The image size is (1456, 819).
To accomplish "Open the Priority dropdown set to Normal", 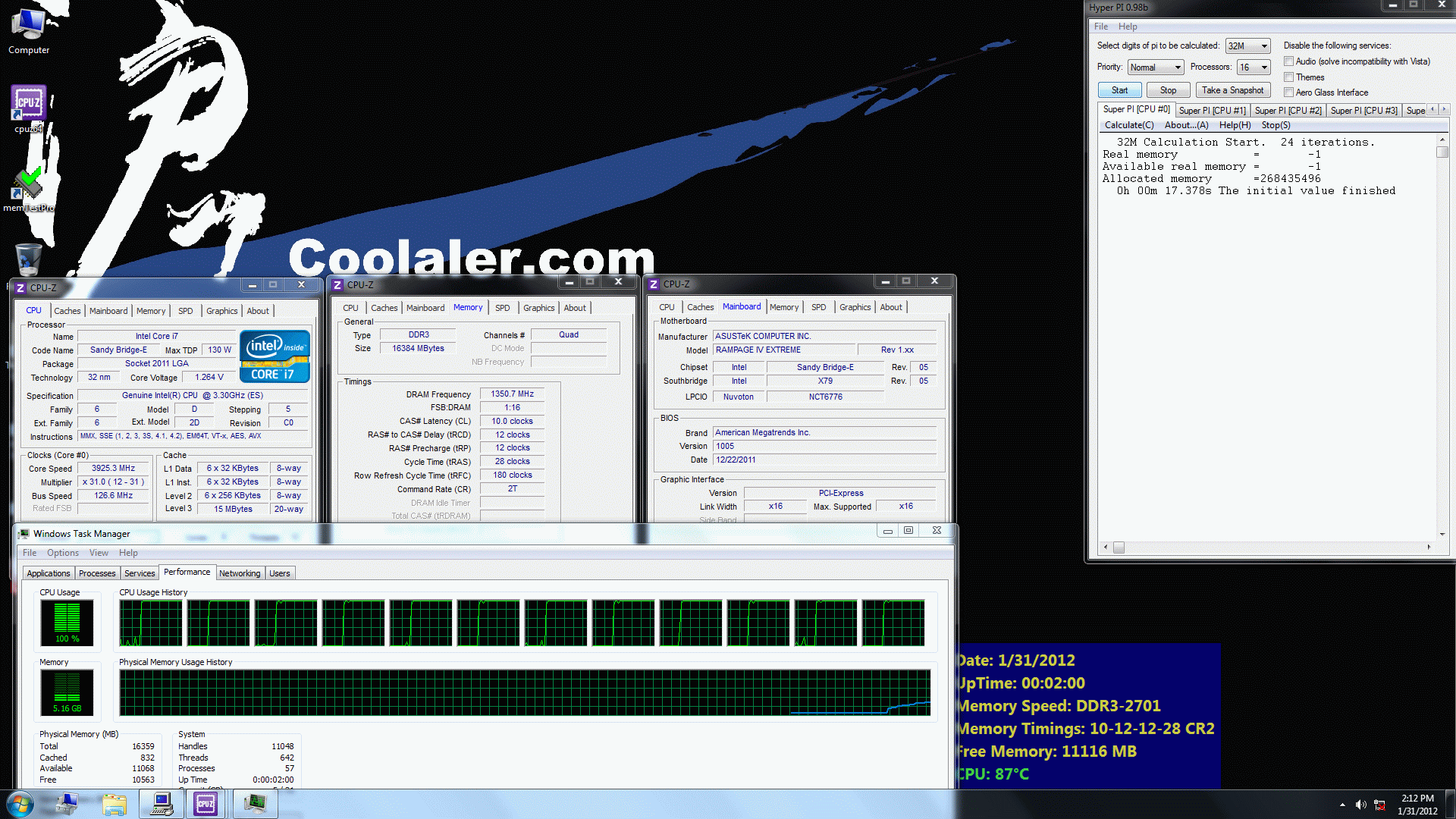I will click(1155, 67).
